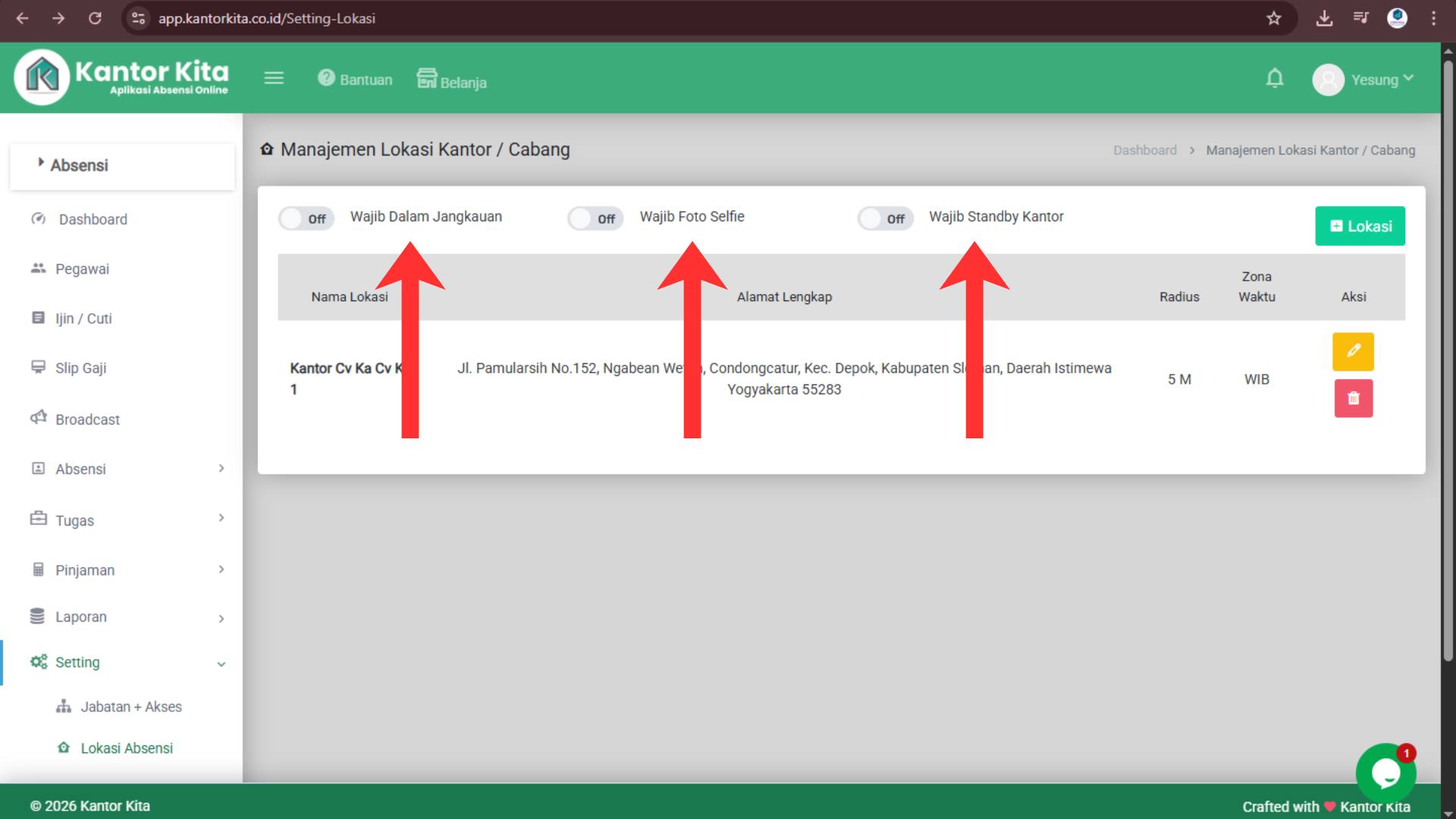Enable Wajib Standby Kantor toggle

(885, 218)
